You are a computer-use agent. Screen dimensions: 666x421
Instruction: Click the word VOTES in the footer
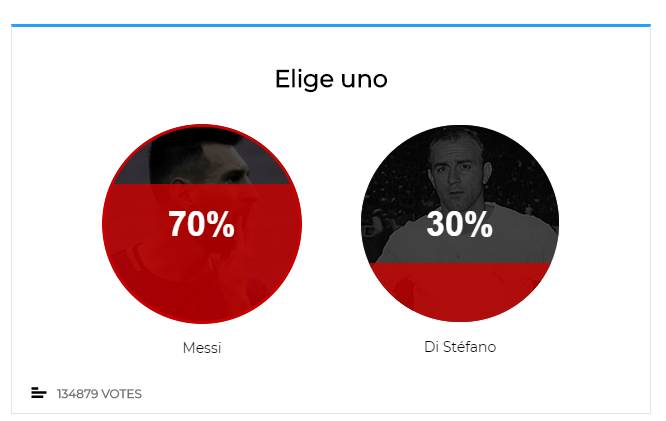[121, 394]
